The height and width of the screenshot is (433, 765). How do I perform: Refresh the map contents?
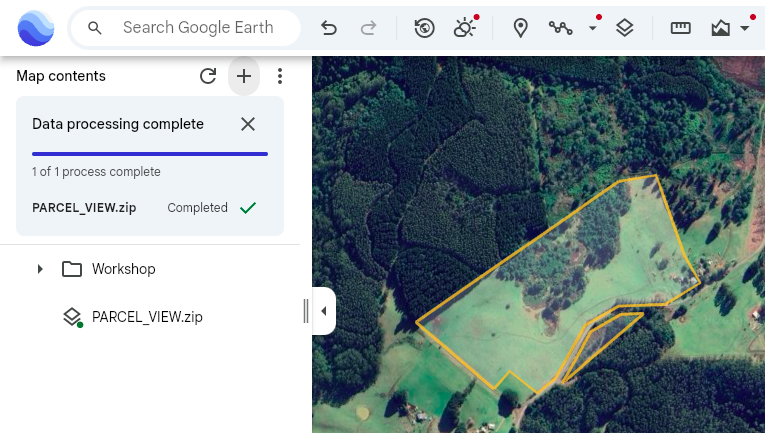pos(208,76)
